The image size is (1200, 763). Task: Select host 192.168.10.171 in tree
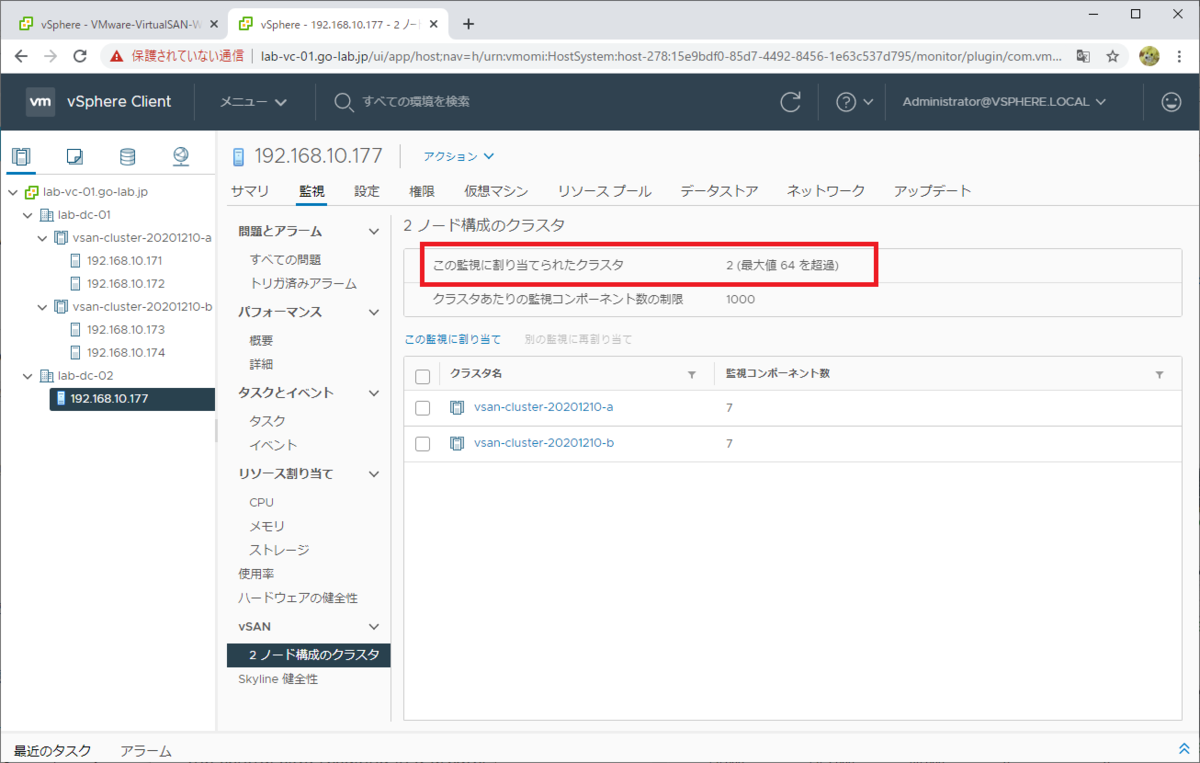[x=125, y=261]
